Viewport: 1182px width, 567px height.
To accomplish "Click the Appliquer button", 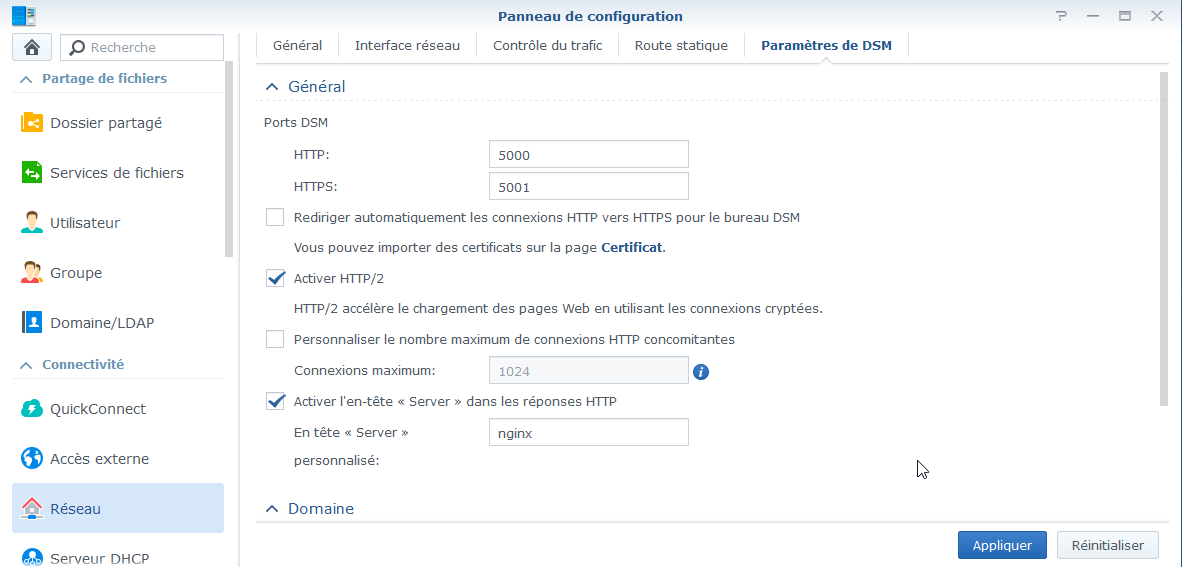I will pyautogui.click(x=1002, y=546).
